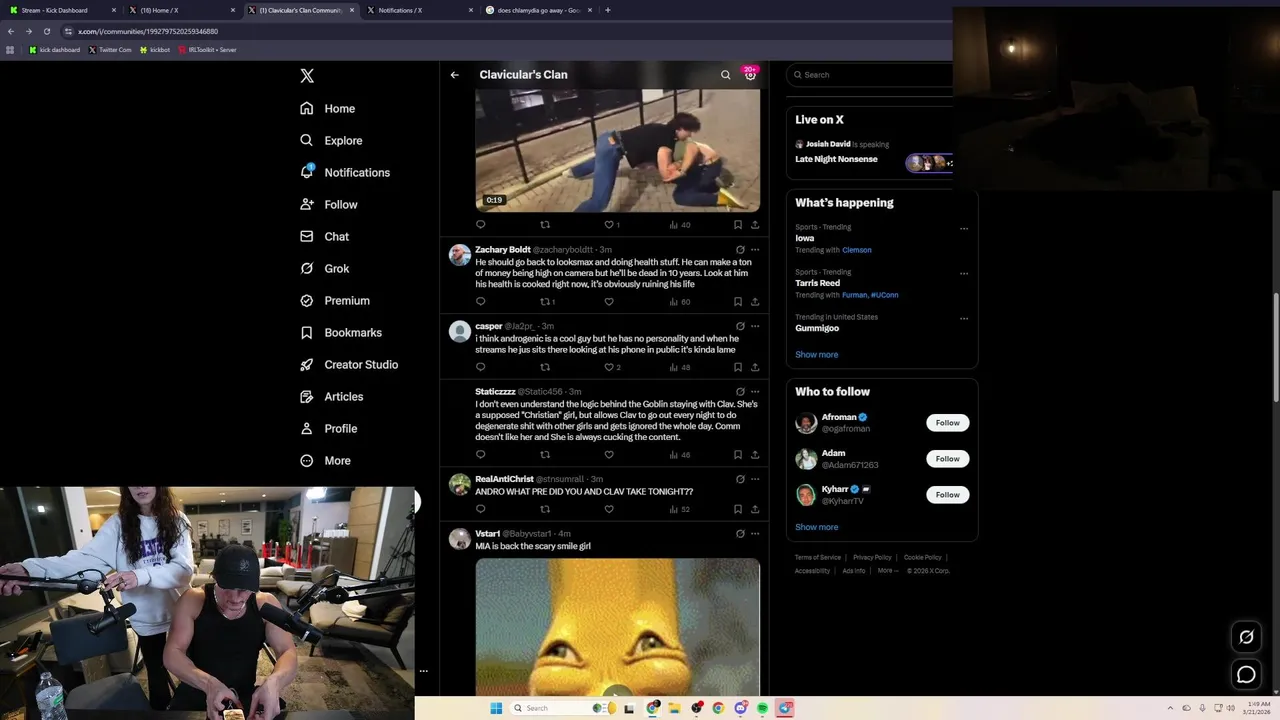Bookmark Zachary Boldt's post
This screenshot has height=720, width=1280.
[738, 301]
